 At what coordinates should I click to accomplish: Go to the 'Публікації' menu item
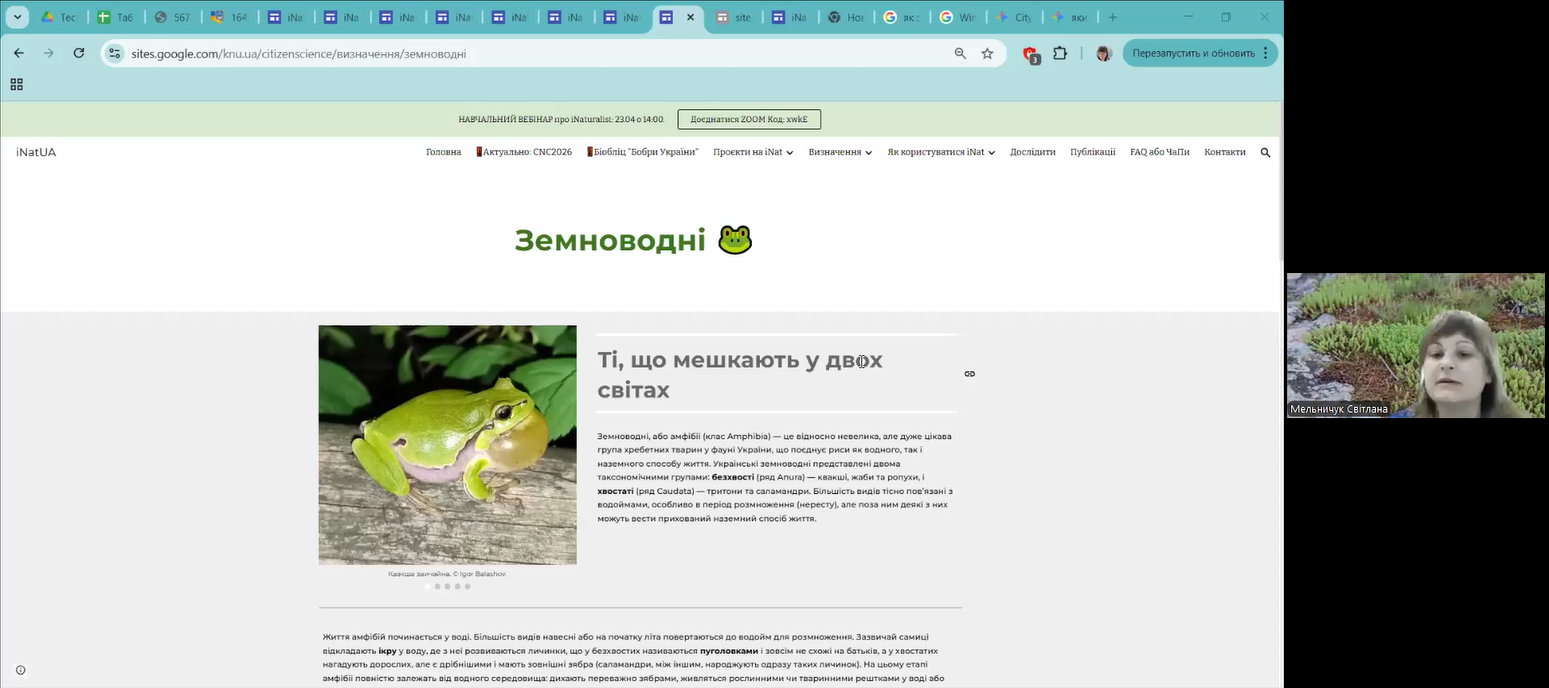(1092, 152)
